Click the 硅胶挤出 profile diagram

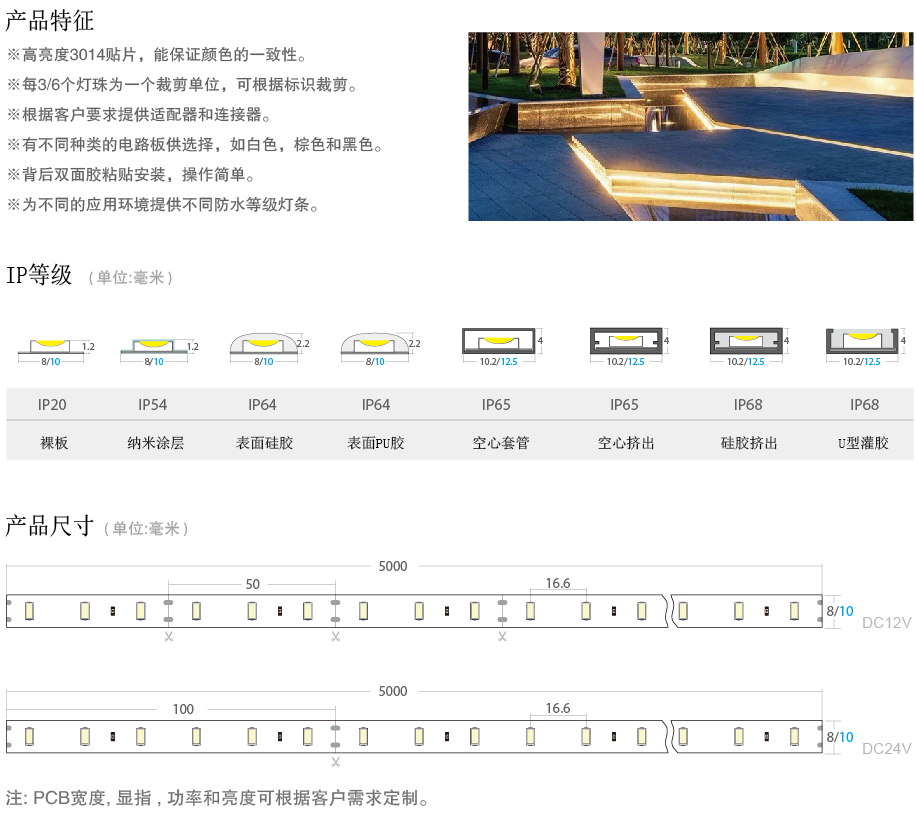click(x=746, y=342)
